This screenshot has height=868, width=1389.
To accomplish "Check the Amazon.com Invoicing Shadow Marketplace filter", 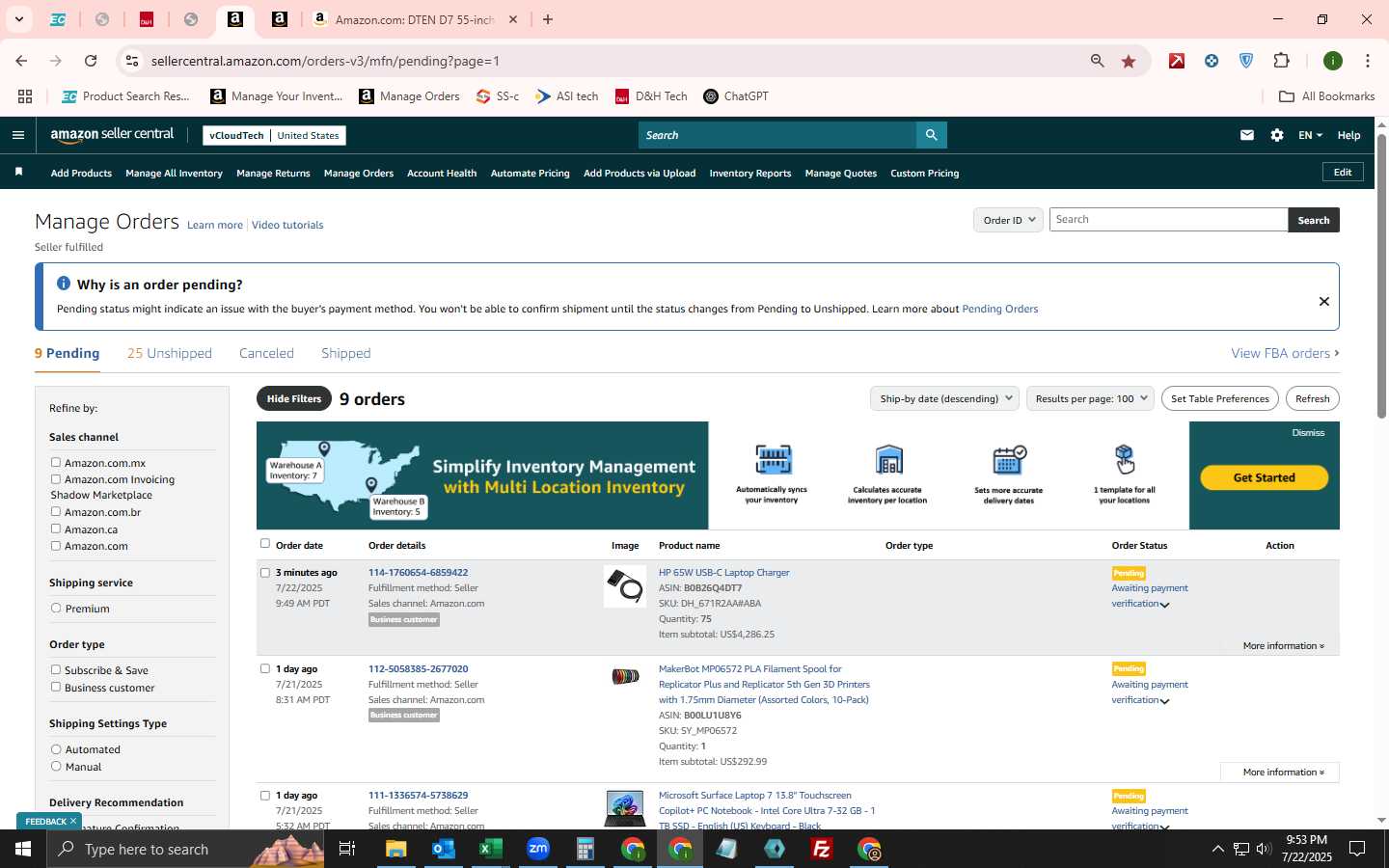I will 56,479.
